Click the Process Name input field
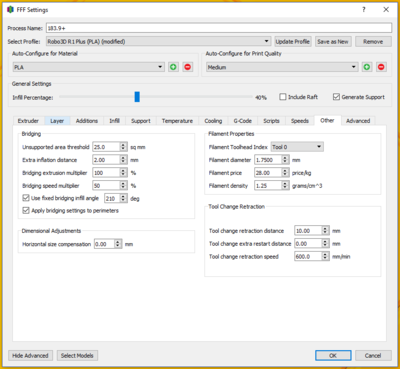400x369 pixels. (x=219, y=28)
